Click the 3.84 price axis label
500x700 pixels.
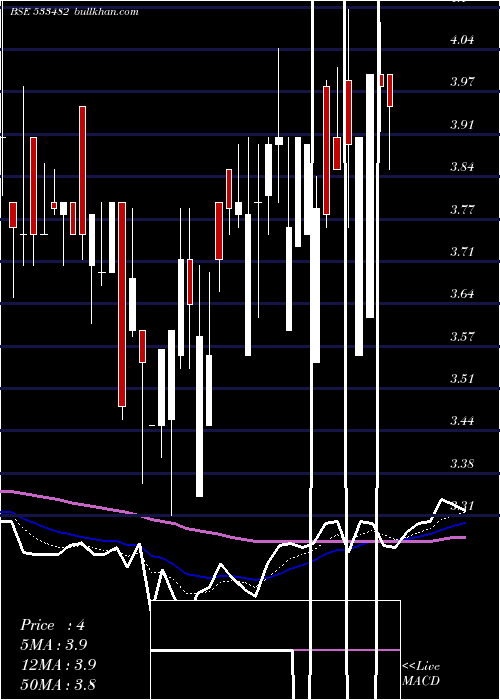[462, 167]
